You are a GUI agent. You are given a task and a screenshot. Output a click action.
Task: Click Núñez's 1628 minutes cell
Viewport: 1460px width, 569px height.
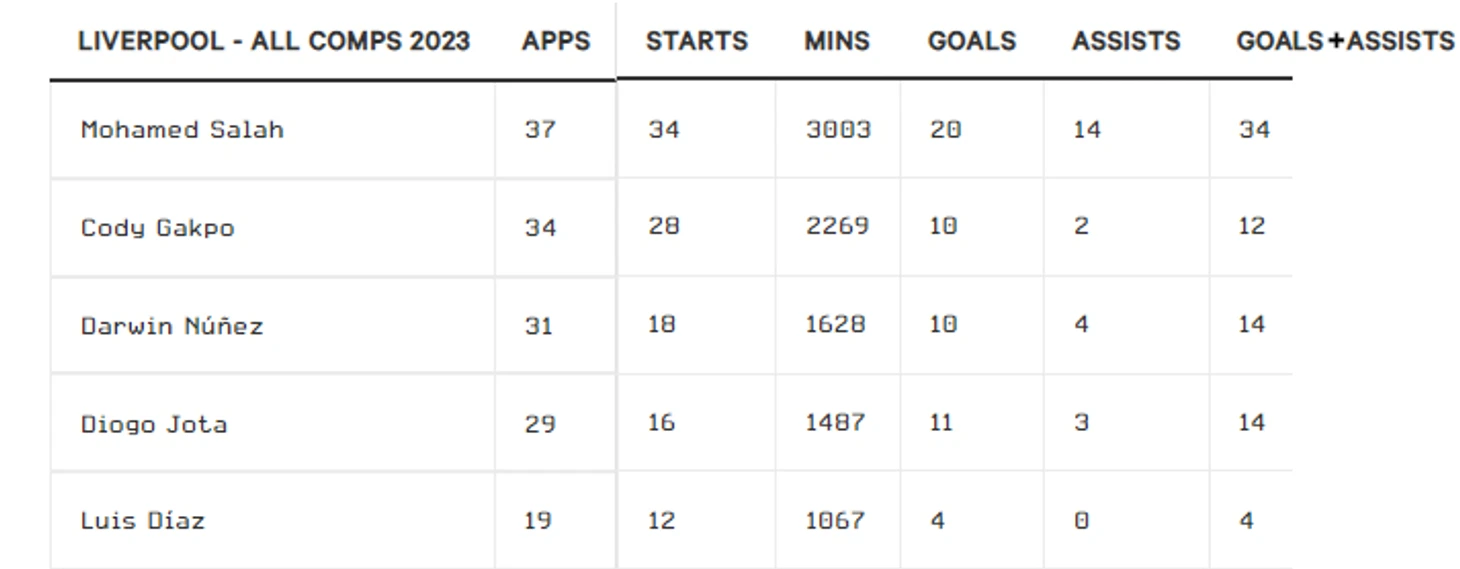coord(836,325)
